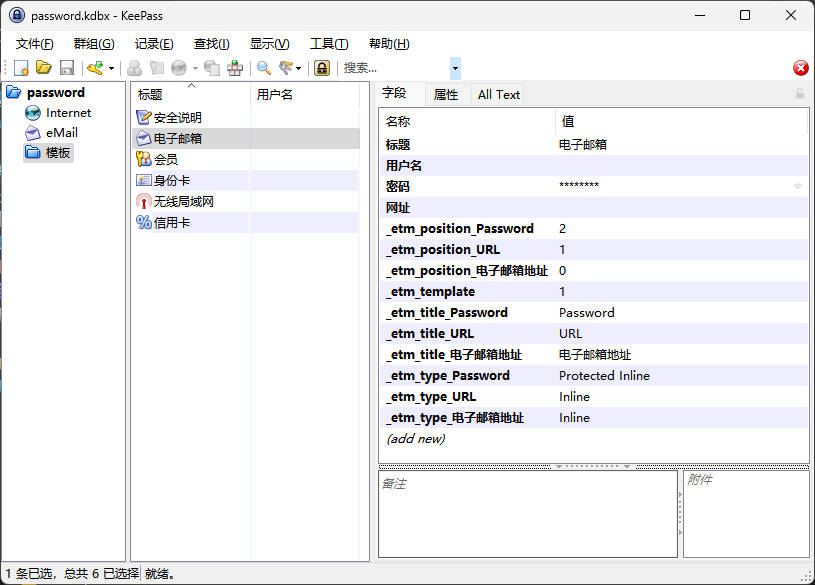Open the show entries dropdown arrow
Image resolution: width=815 pixels, height=585 pixels.
(298, 68)
